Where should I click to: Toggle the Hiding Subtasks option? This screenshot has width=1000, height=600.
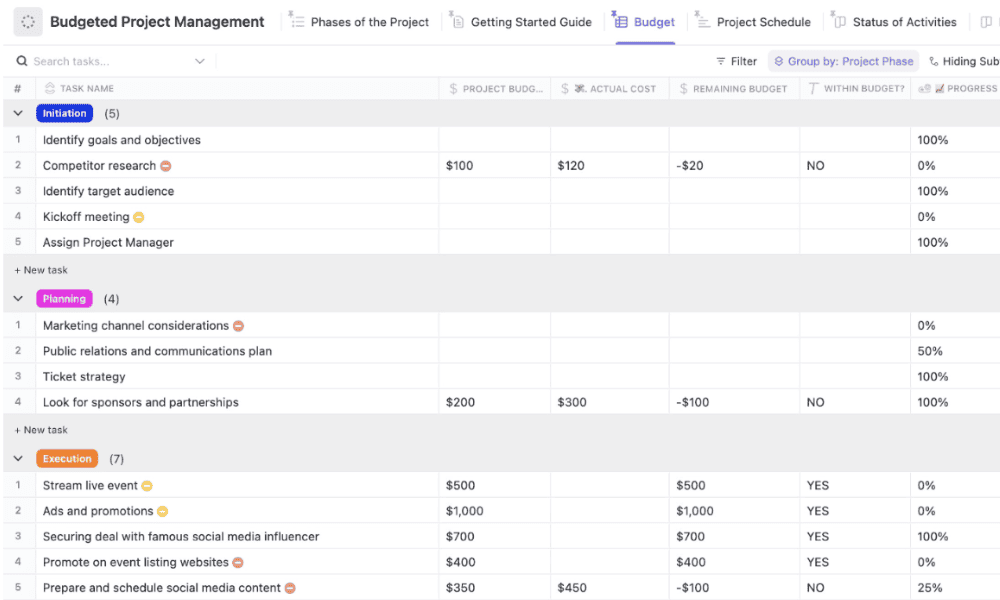[964, 62]
